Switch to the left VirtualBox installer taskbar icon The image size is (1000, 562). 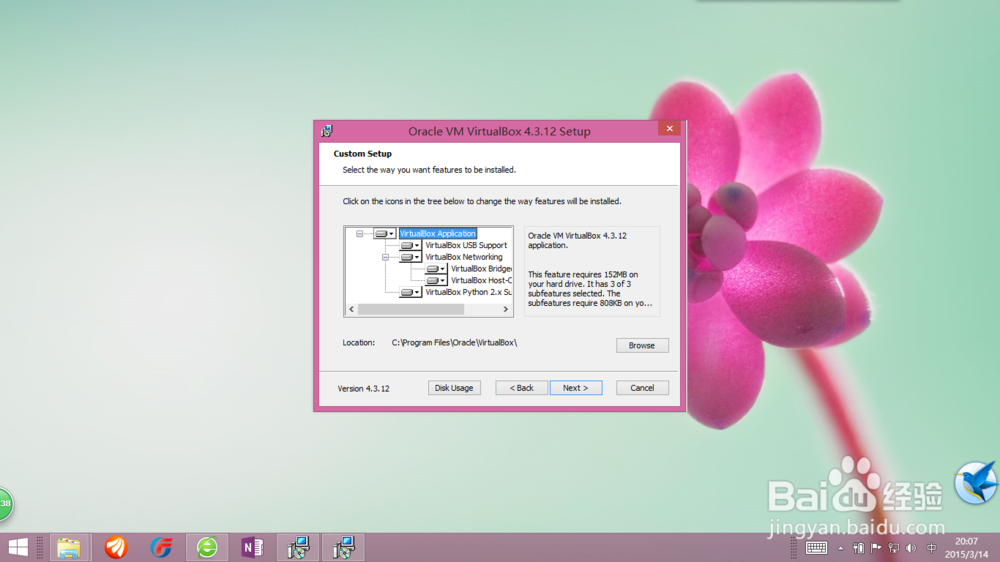[298, 547]
